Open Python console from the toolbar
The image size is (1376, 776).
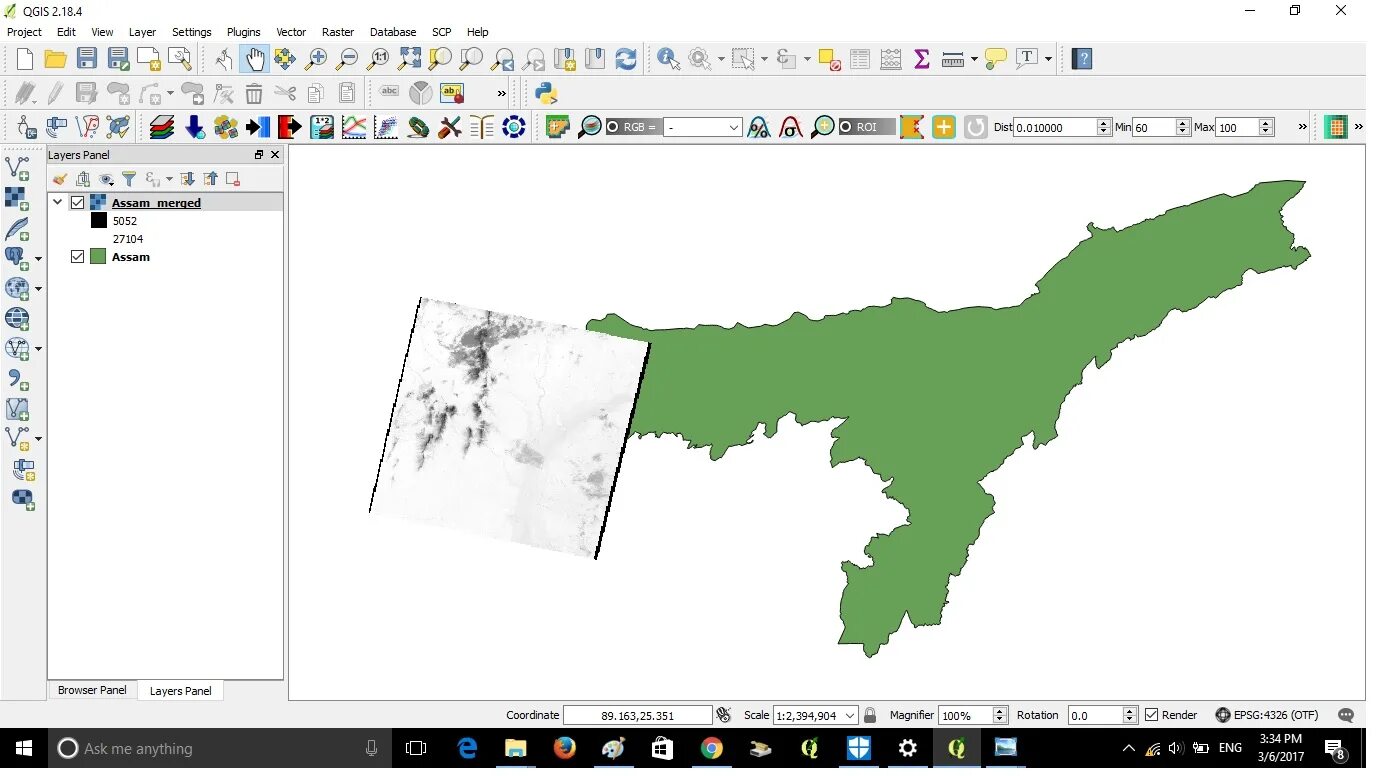point(546,93)
